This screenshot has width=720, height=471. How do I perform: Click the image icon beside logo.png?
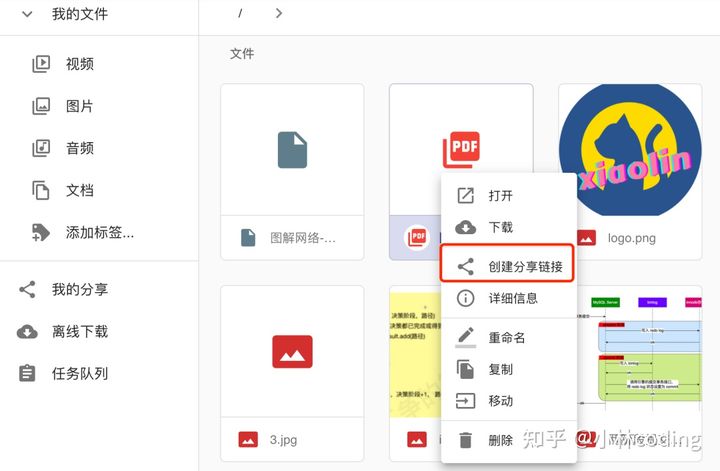586,238
